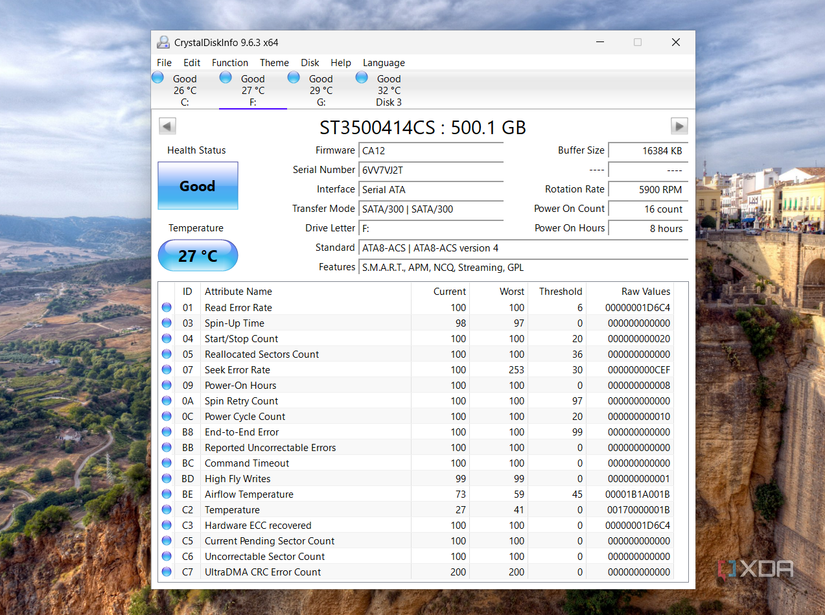Open the Theme menu

[274, 63]
